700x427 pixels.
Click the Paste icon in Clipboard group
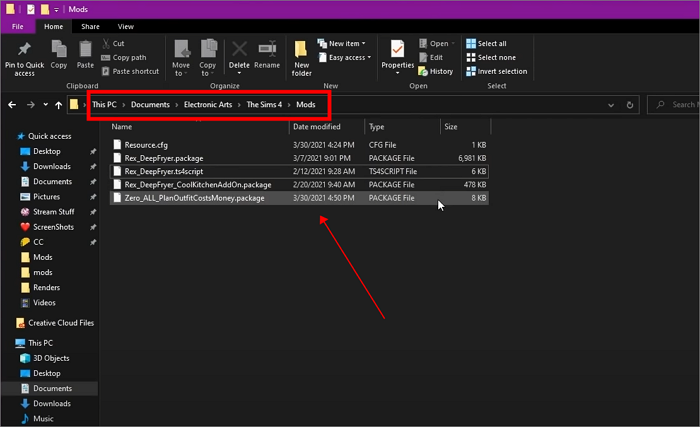click(x=85, y=50)
